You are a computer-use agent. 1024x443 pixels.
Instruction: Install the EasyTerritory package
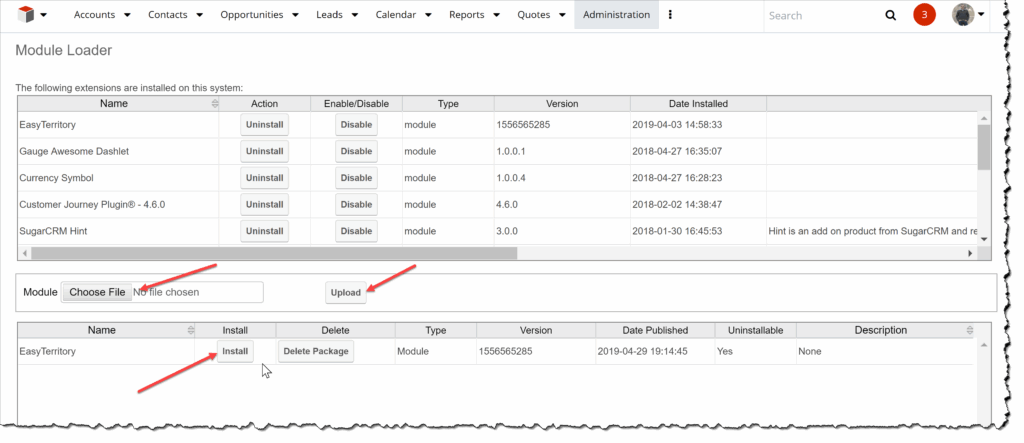coord(235,352)
